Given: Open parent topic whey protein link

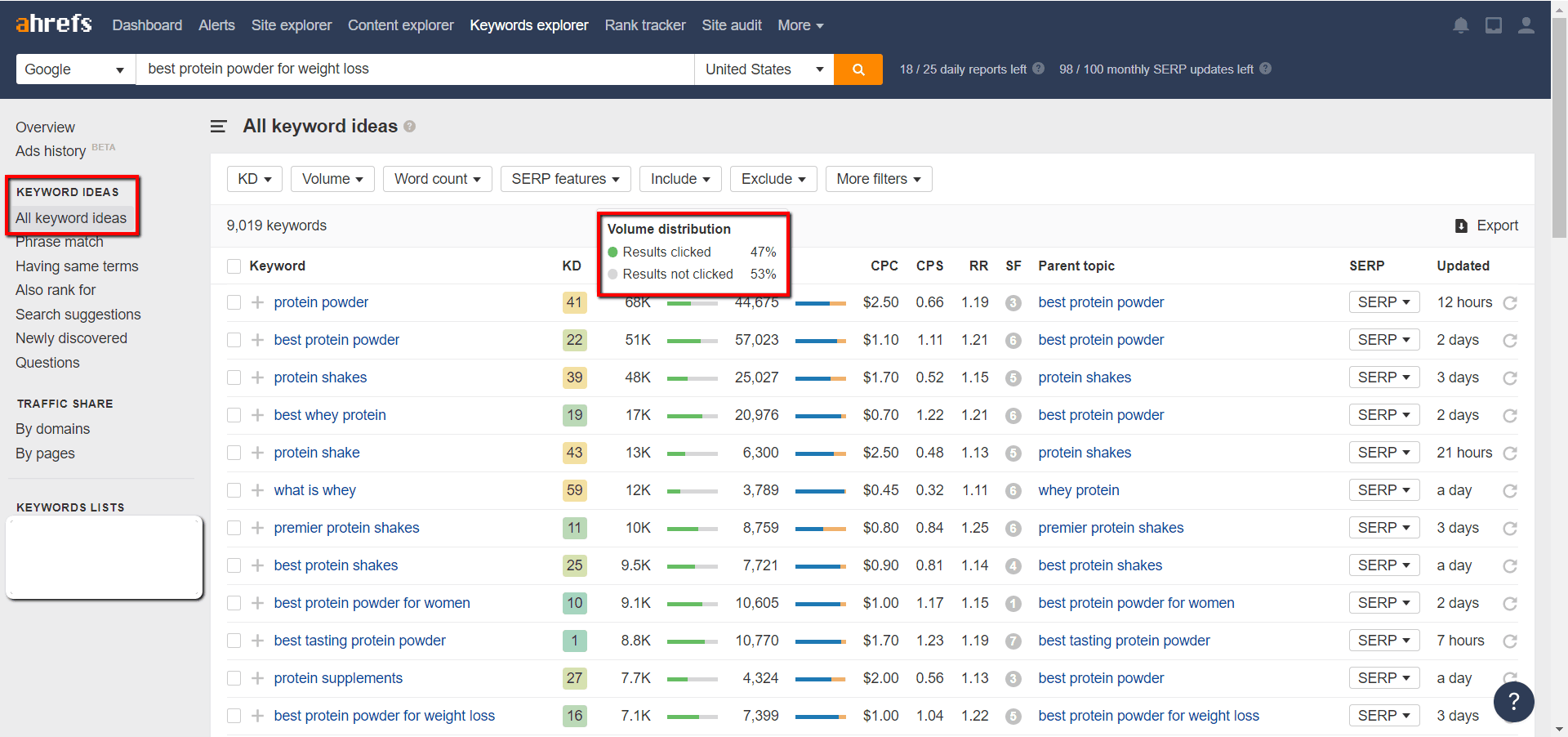Looking at the screenshot, I should coord(1079,490).
